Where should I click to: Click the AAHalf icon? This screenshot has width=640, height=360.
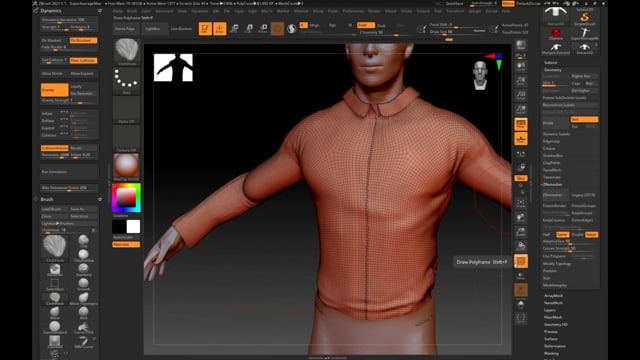[521, 109]
